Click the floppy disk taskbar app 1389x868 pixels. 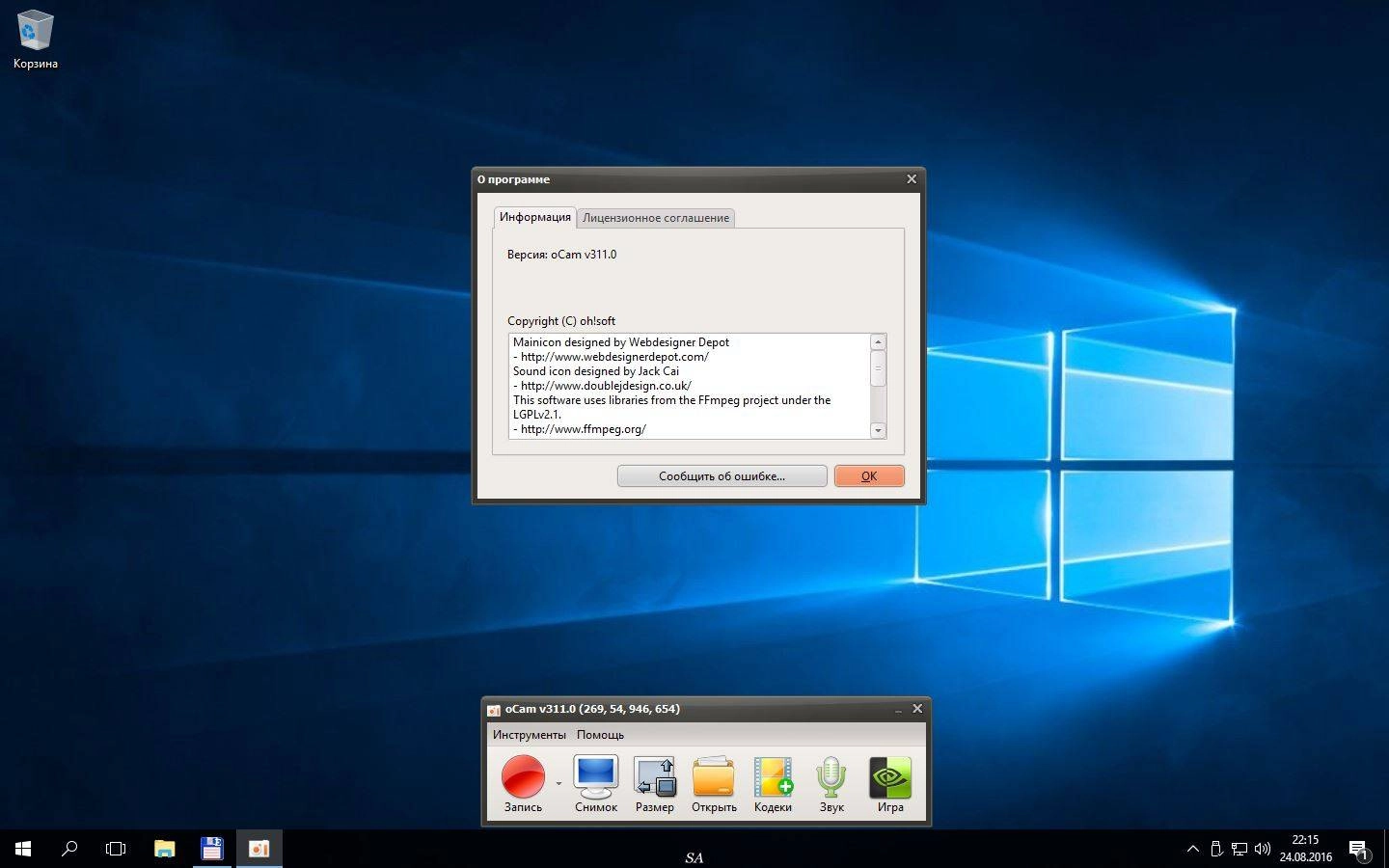[x=211, y=849]
